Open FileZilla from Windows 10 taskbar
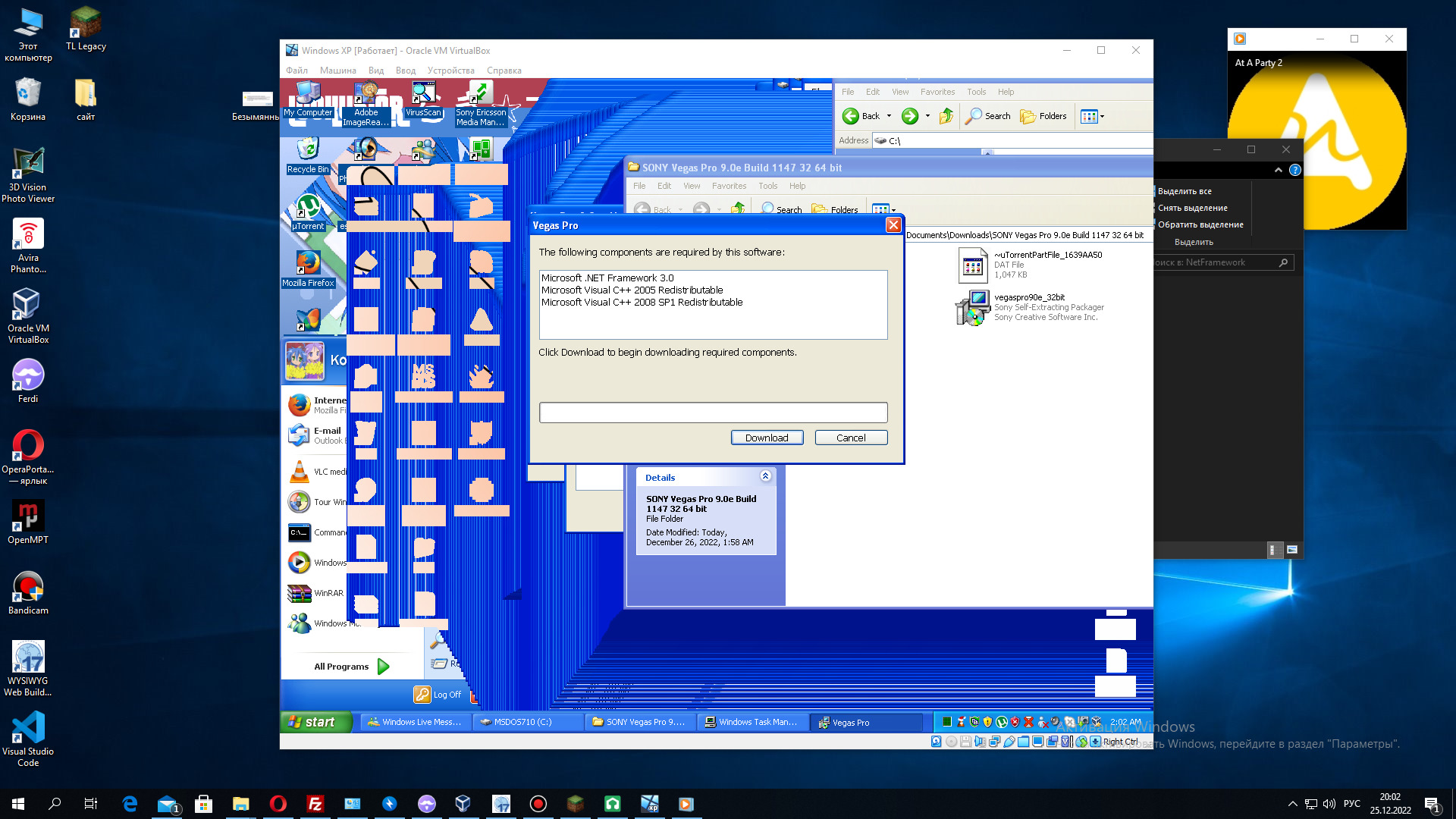Screen dimensions: 1456x819 [x=315, y=804]
